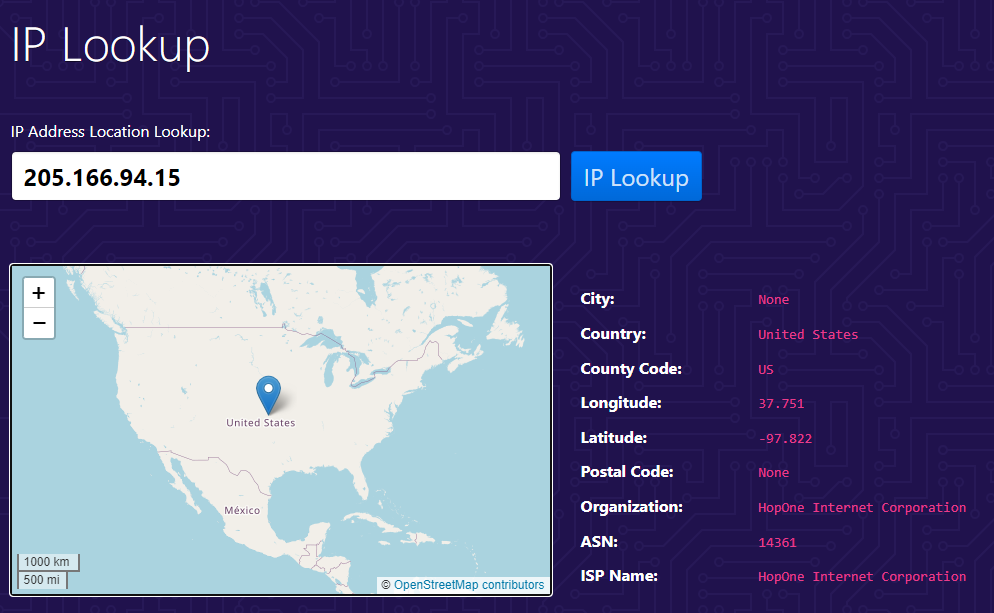Image resolution: width=994 pixels, height=613 pixels.
Task: Select the Longitude value 37.751
Action: coord(780,404)
